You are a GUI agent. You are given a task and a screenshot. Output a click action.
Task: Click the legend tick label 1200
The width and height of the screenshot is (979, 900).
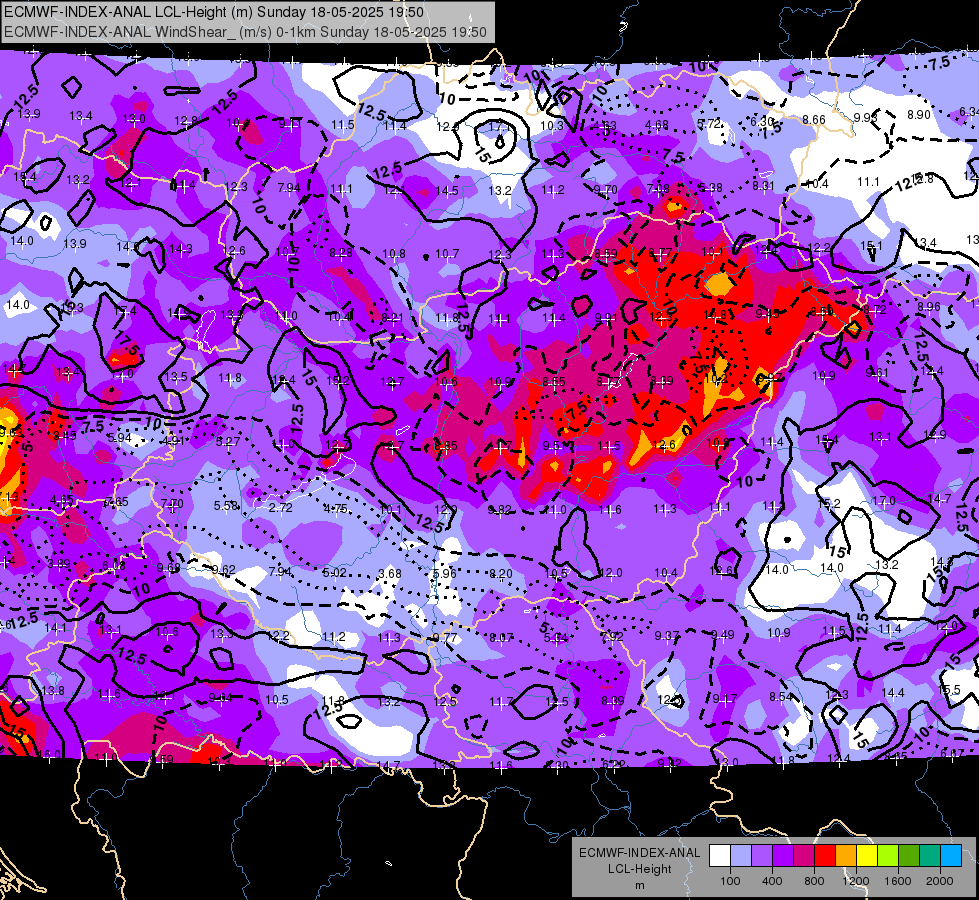pyautogui.click(x=856, y=881)
